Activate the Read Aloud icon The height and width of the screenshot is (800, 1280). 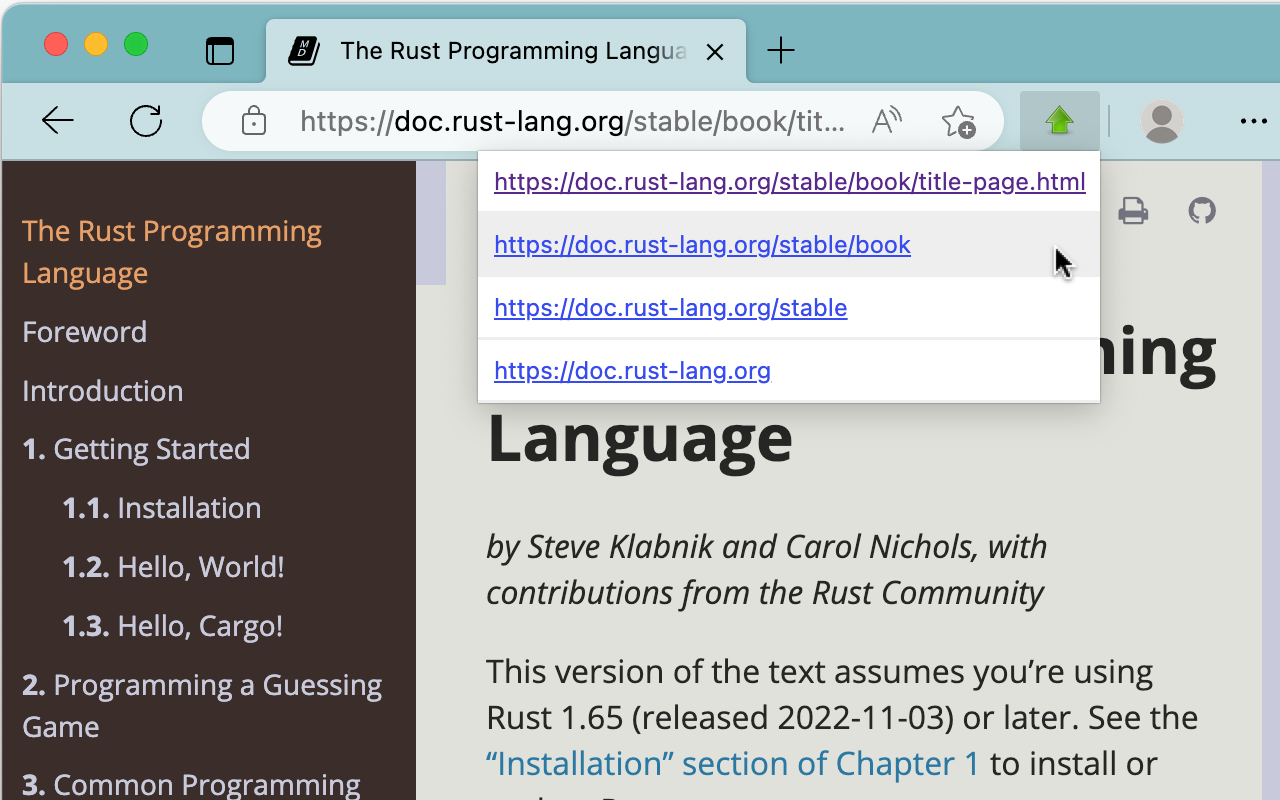(886, 121)
